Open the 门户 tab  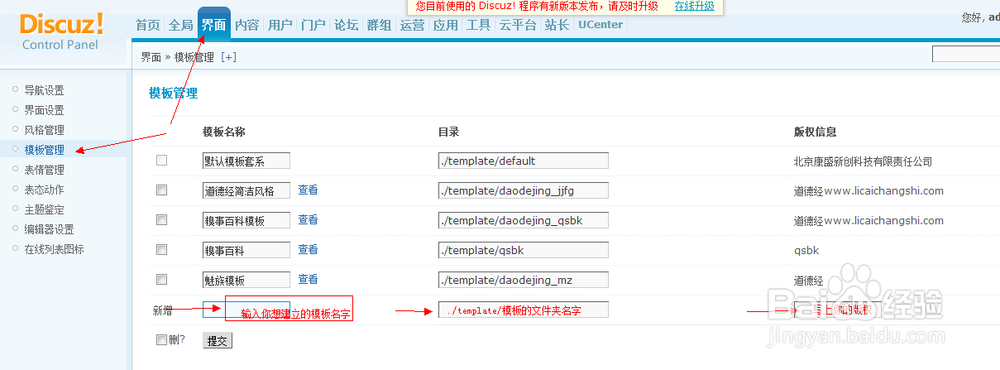pos(313,26)
